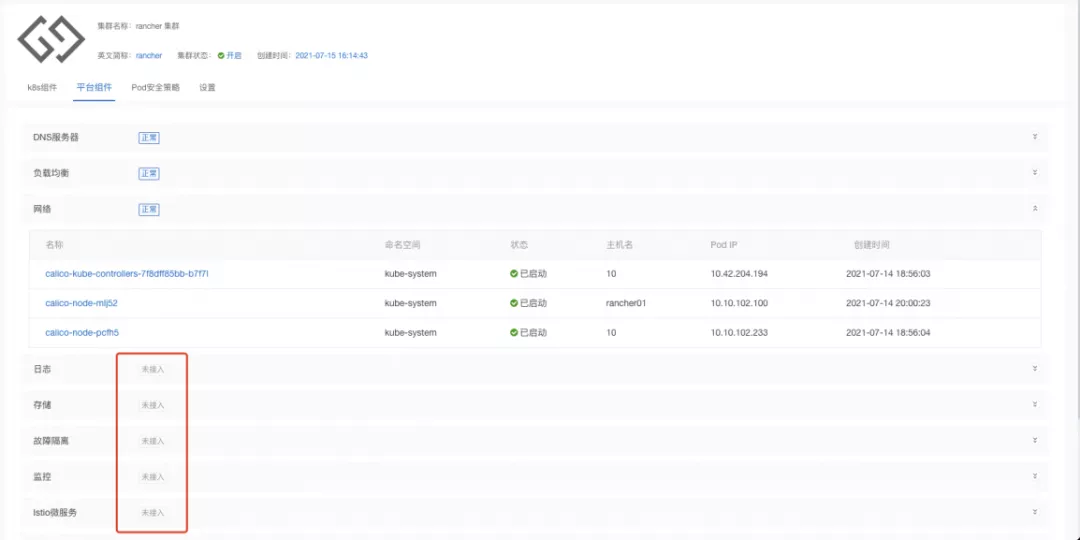Open the 设置 tab
The width and height of the screenshot is (1080, 540).
tap(207, 87)
